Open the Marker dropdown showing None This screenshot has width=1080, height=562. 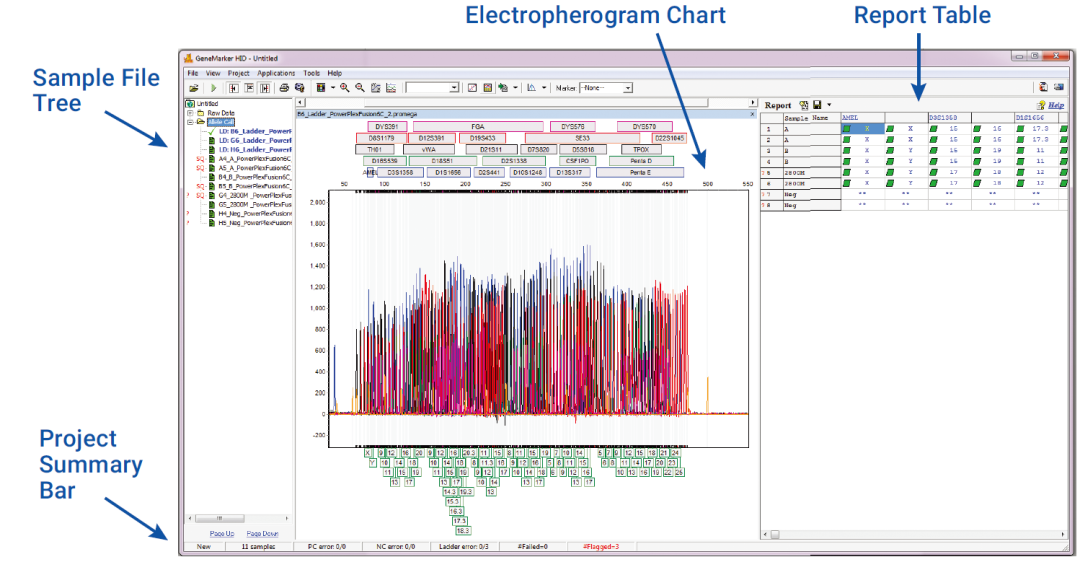point(606,88)
